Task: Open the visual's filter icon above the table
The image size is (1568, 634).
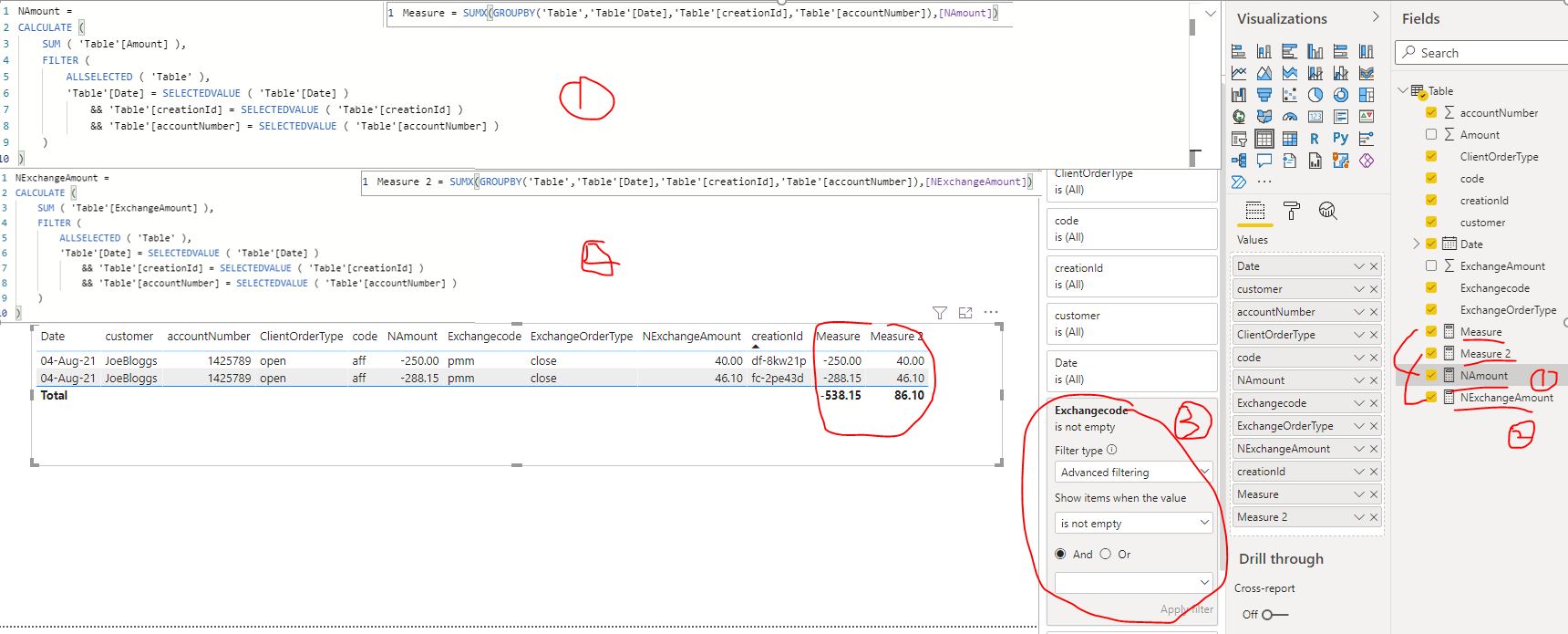Action: [x=940, y=313]
